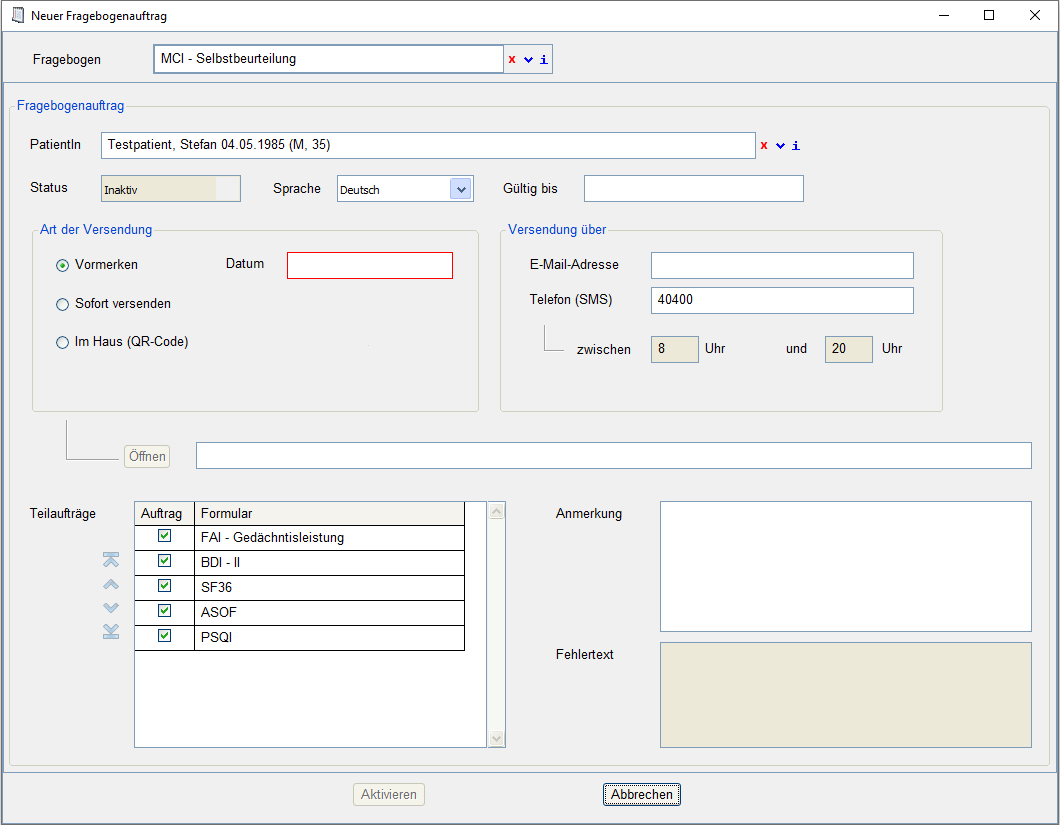The image size is (1060, 825).
Task: Move selected Teilauftrag to bottom
Action: tap(111, 631)
